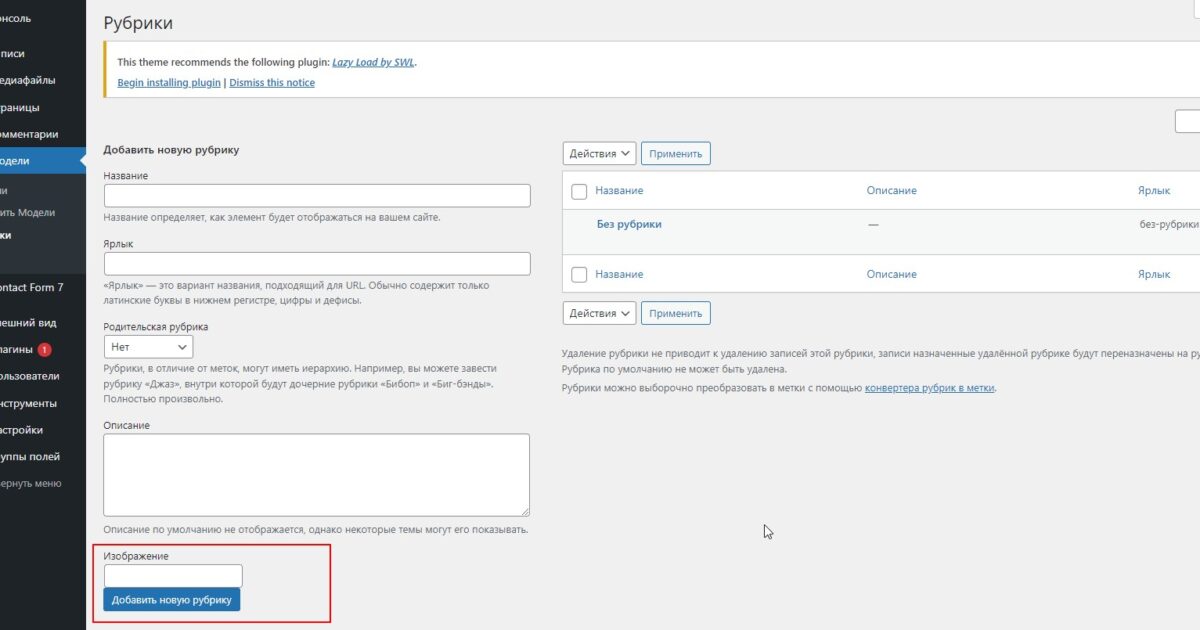Click Добавить новую рубрику button
The width and height of the screenshot is (1200, 630).
coord(172,600)
